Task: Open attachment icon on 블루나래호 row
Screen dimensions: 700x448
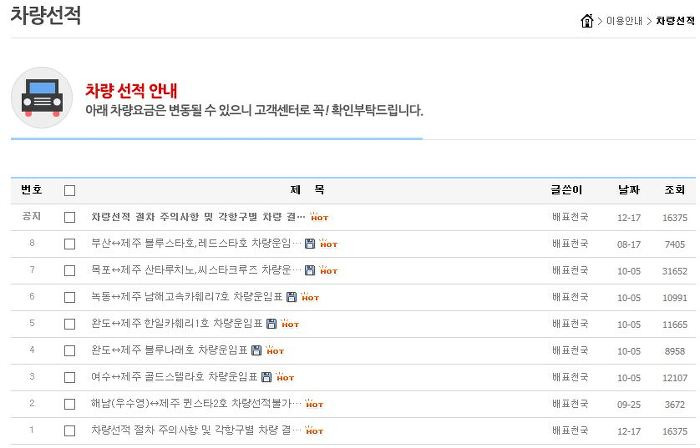Action: pos(256,351)
